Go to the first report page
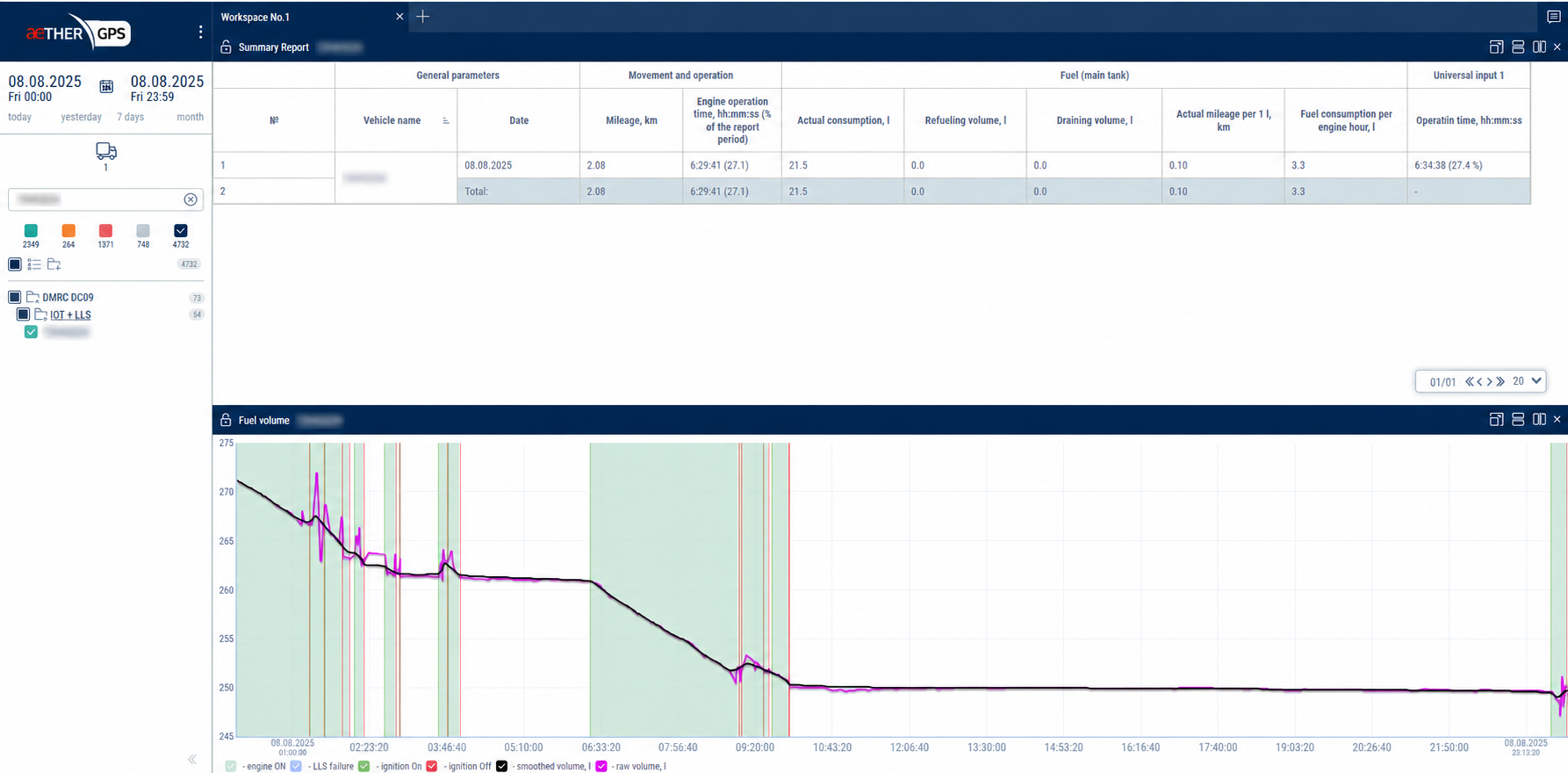The image size is (1568, 773). [1470, 381]
